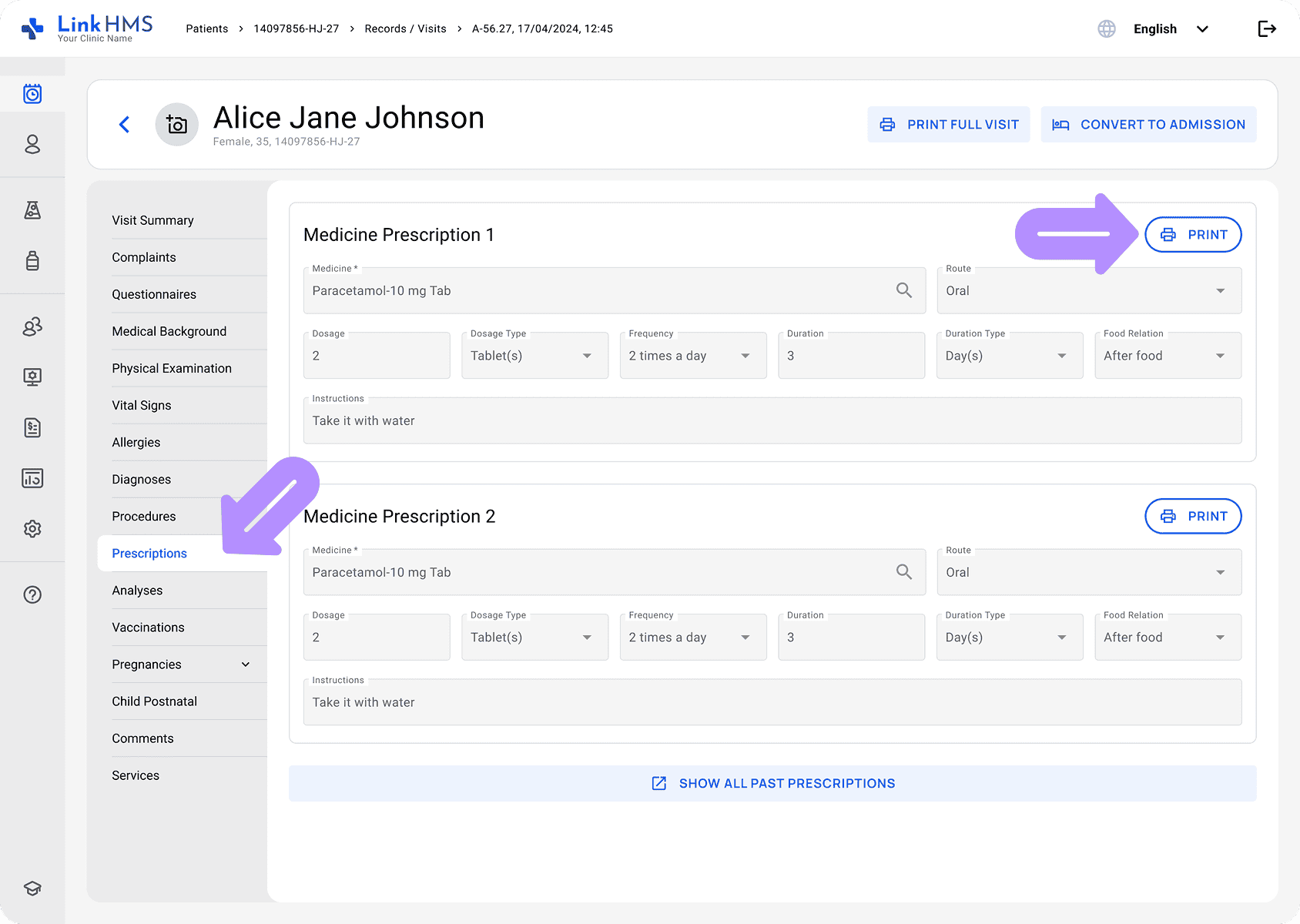Open the Diagnoses section

pyautogui.click(x=142, y=480)
